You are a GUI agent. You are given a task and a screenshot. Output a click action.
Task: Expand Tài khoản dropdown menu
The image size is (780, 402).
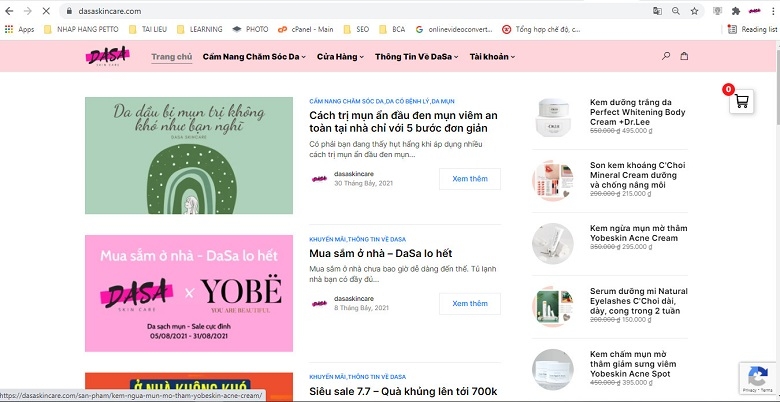coord(492,57)
